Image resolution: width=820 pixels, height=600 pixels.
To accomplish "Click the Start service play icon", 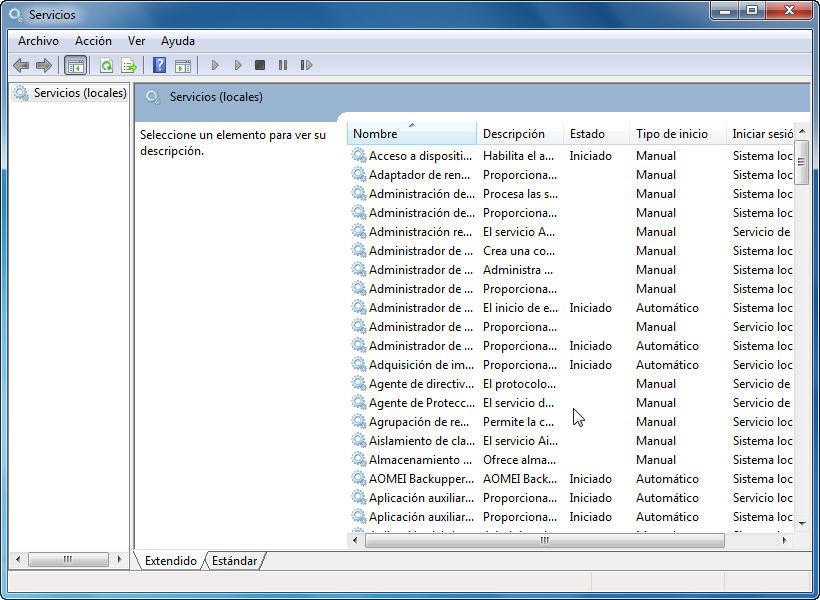I will tap(215, 65).
